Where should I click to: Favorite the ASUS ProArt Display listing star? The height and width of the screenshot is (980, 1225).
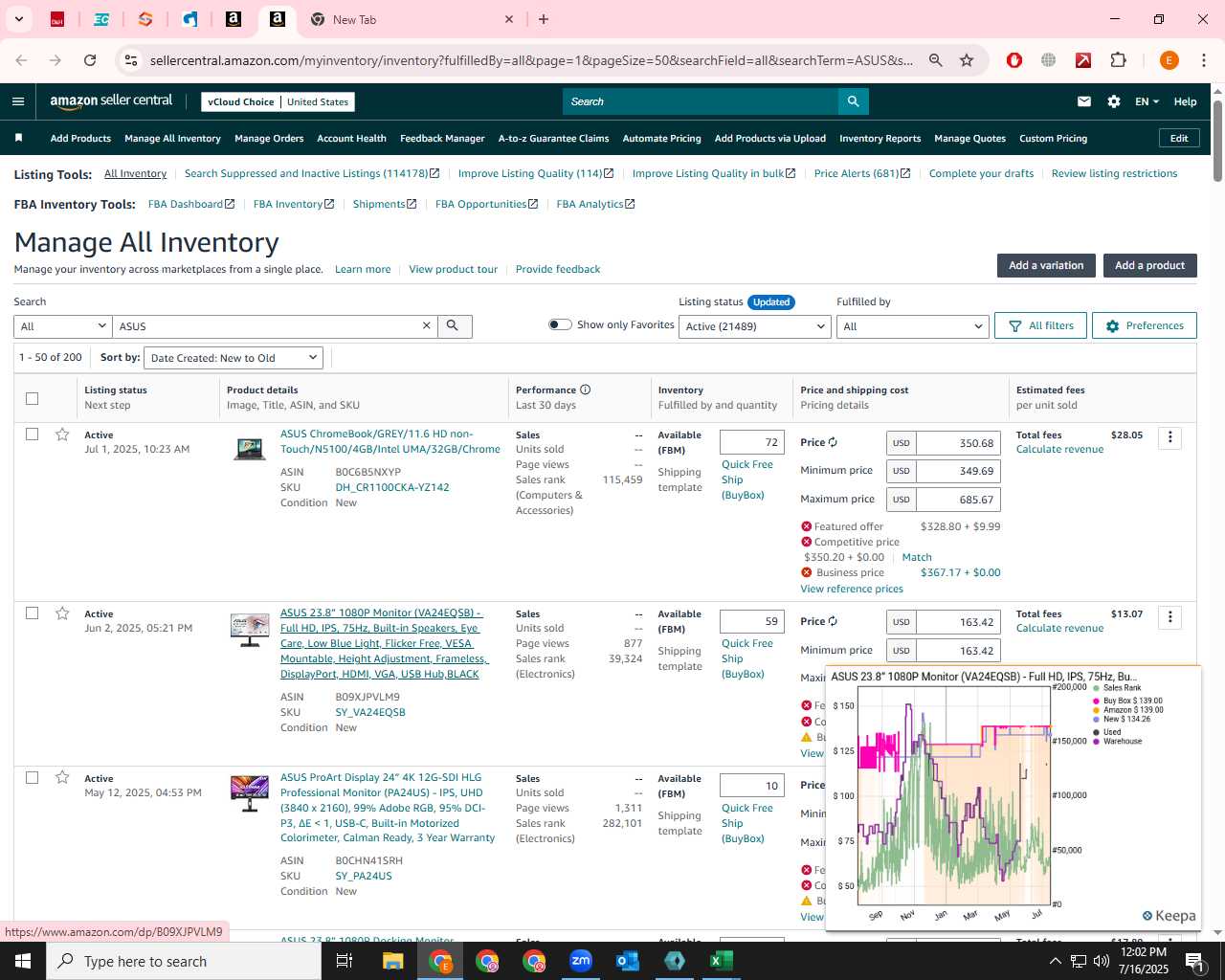click(62, 777)
